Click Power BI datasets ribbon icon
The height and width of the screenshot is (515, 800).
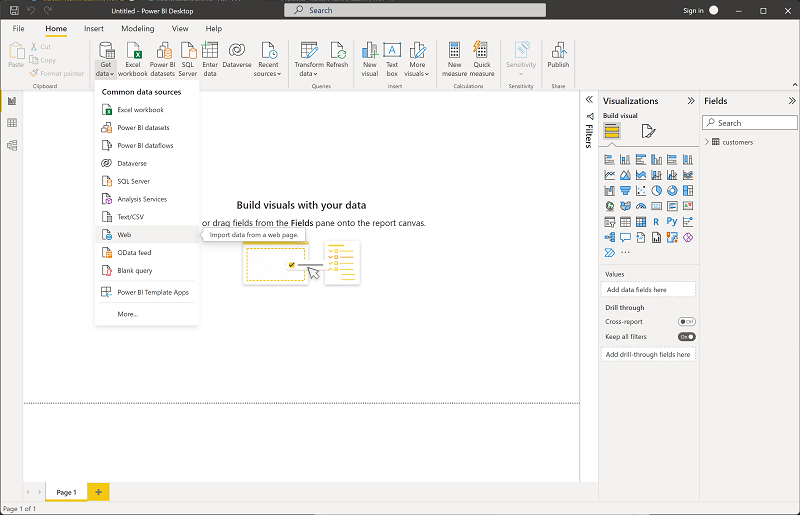pyautogui.click(x=163, y=59)
